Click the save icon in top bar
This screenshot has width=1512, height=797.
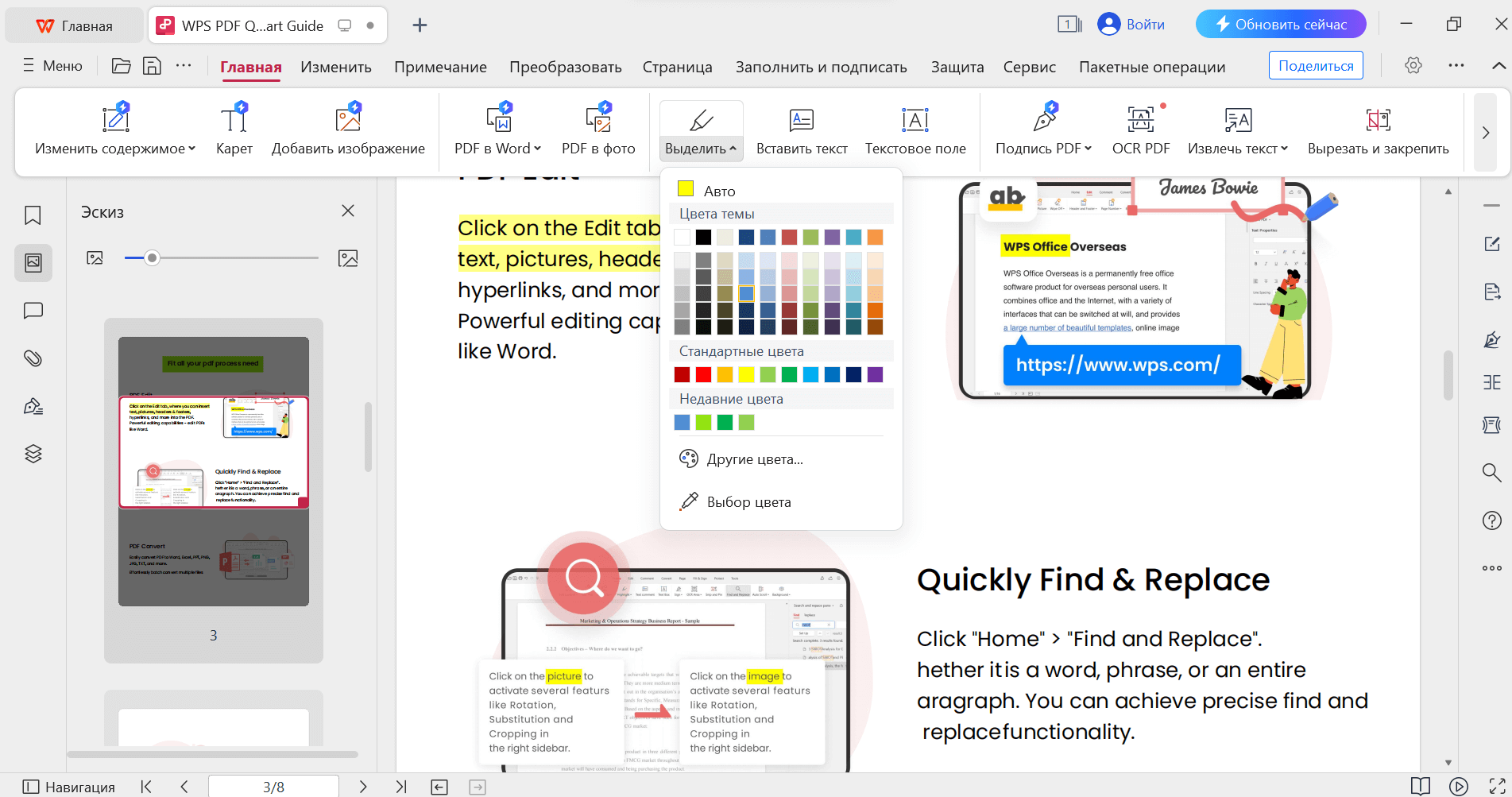click(x=152, y=66)
